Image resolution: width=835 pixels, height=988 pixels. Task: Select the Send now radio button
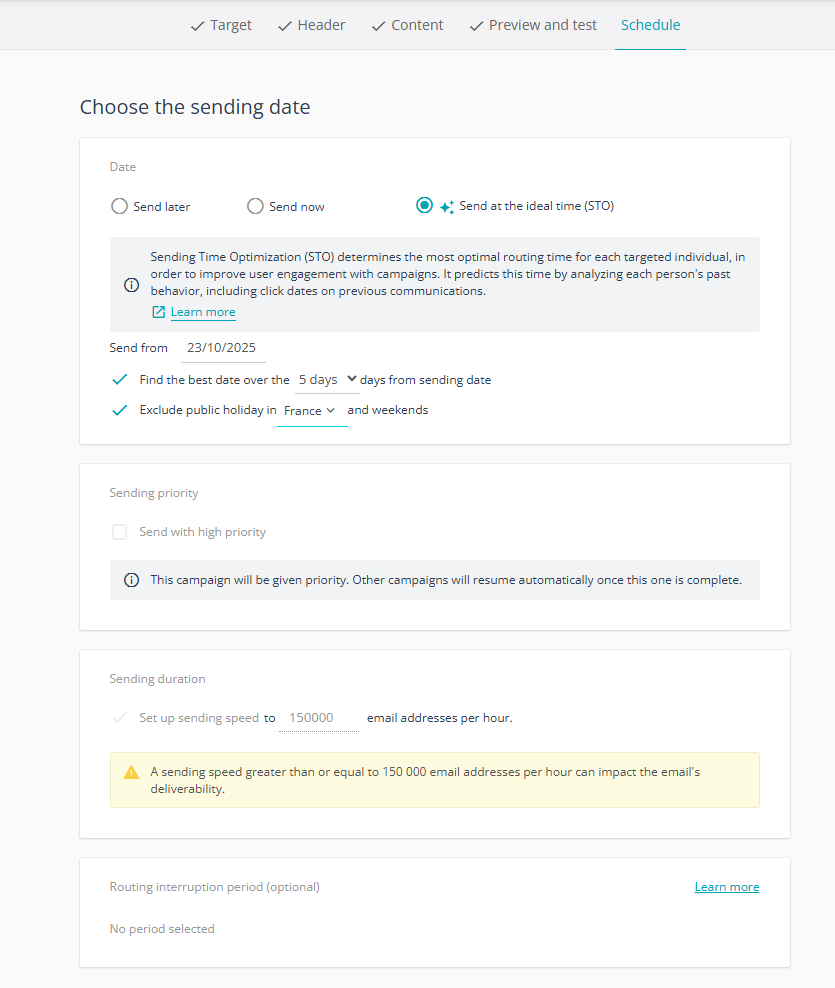(255, 206)
